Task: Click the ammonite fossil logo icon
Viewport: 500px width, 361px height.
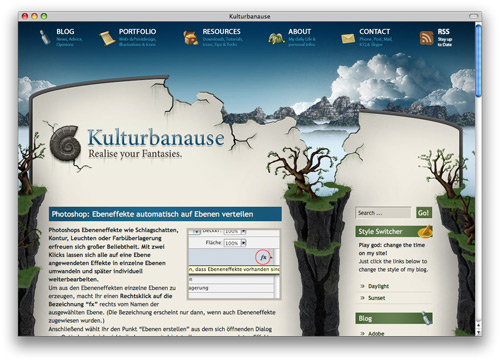Action: [65, 143]
